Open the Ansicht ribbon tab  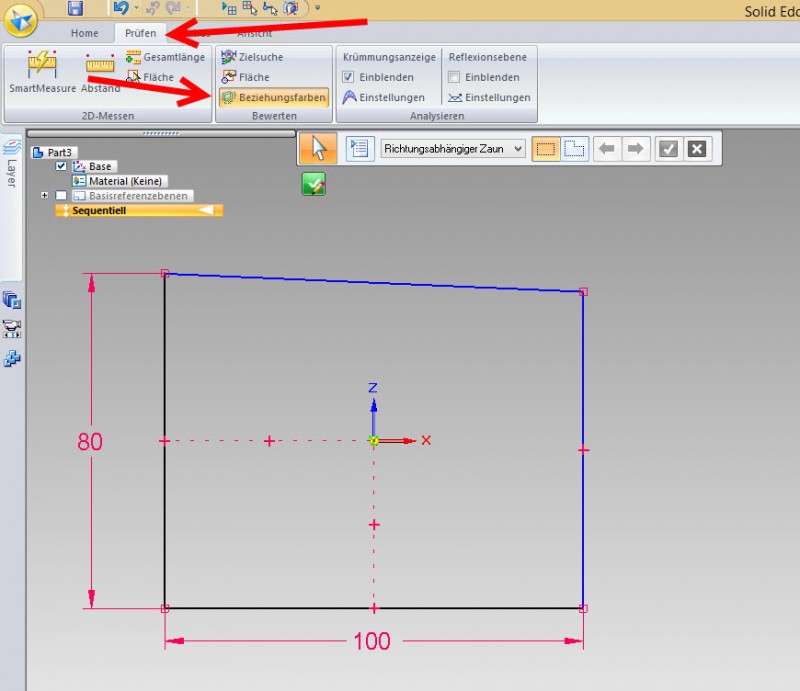(x=253, y=33)
